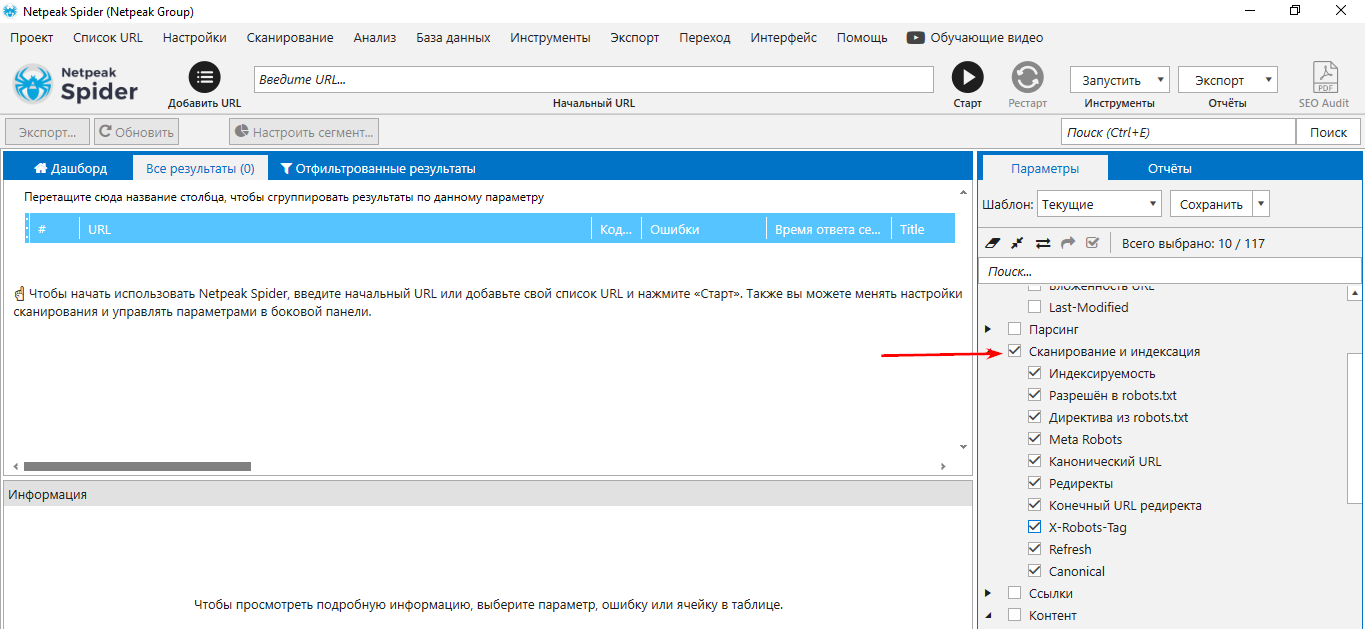Open the arrow next to Сохранить

(1260, 204)
